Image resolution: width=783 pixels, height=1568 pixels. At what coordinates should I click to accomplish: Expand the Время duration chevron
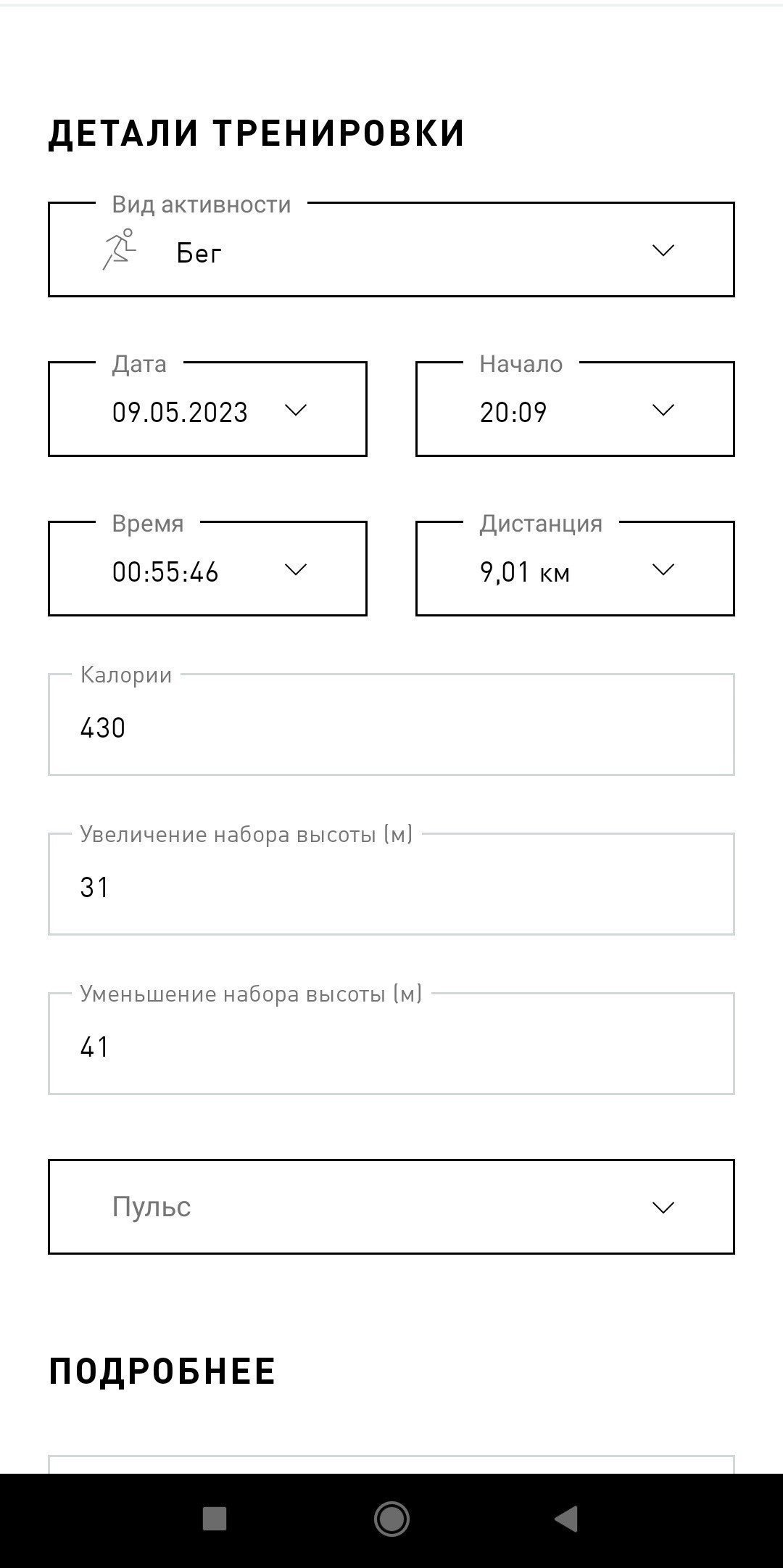click(x=296, y=569)
